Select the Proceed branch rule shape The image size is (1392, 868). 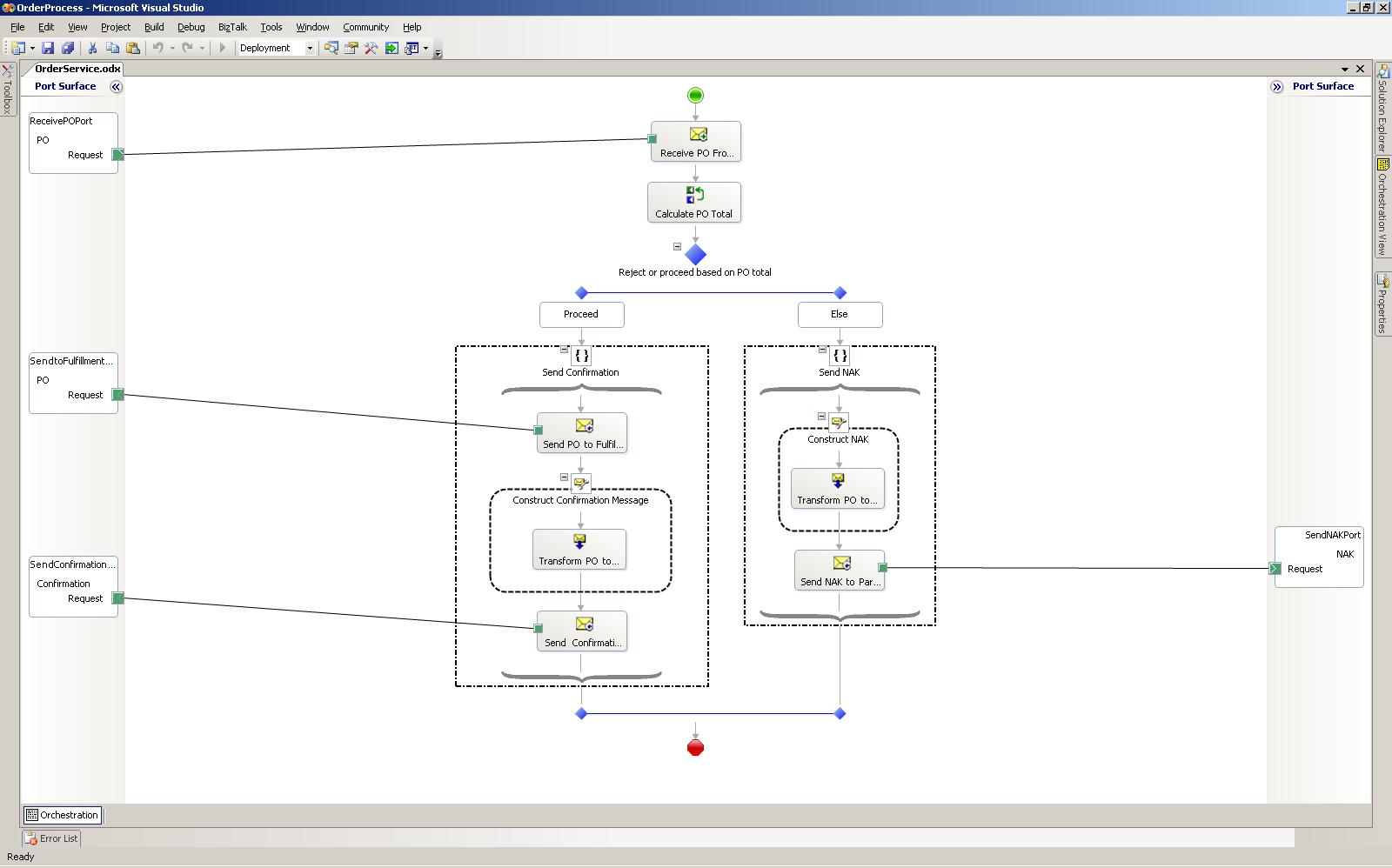581,315
